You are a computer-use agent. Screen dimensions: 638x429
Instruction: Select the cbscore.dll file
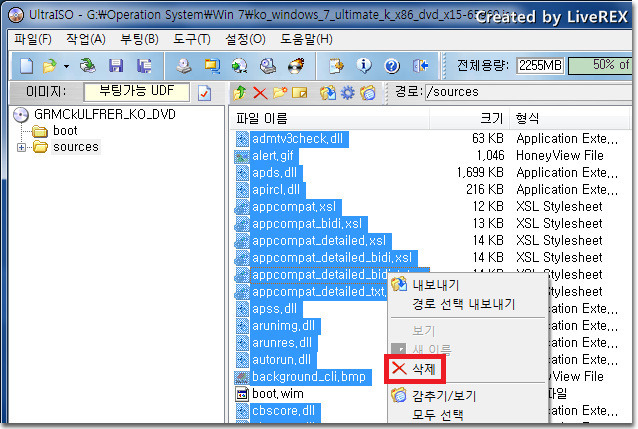click(x=284, y=411)
